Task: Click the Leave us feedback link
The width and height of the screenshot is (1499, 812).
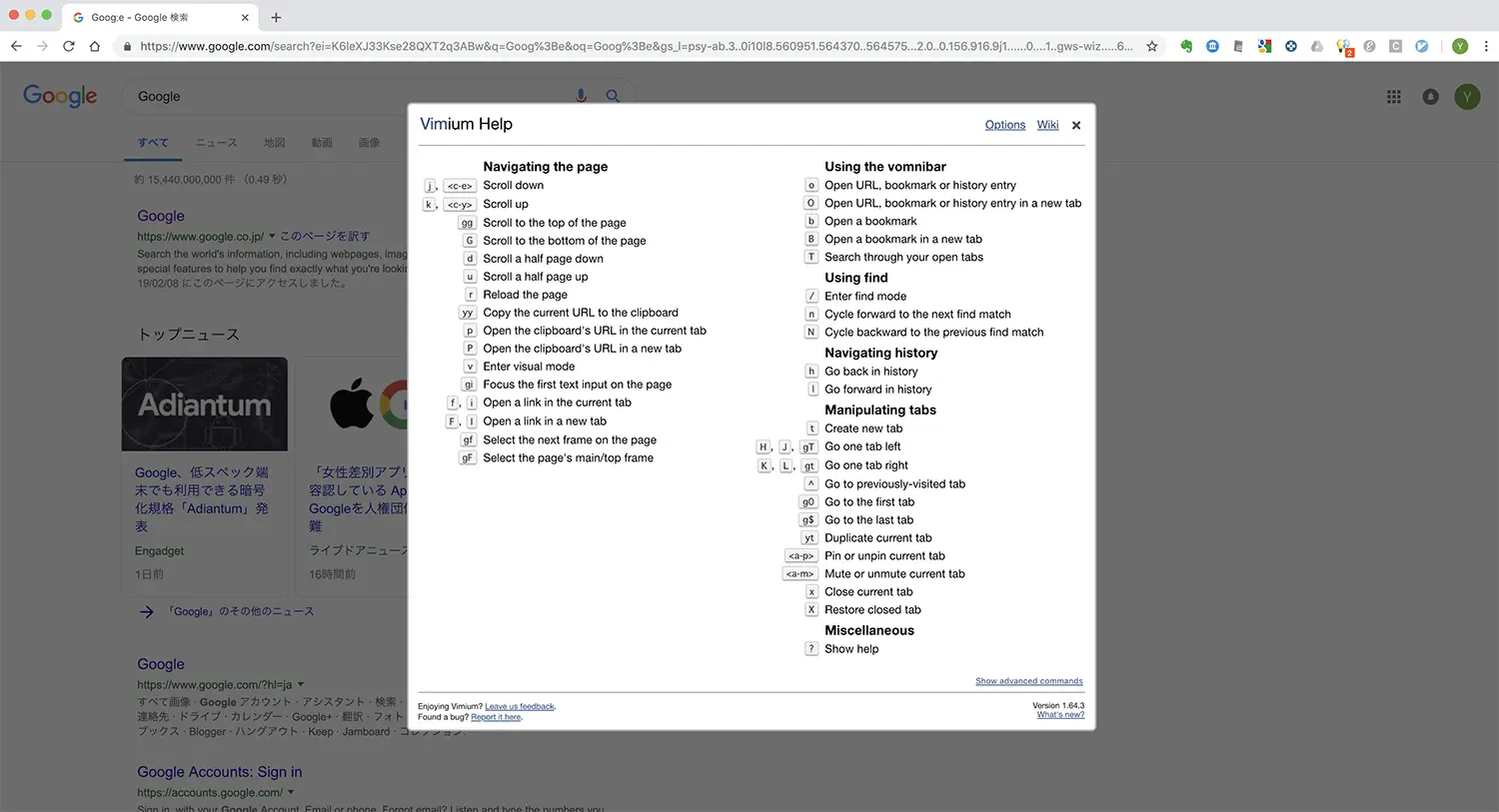Action: click(x=520, y=706)
